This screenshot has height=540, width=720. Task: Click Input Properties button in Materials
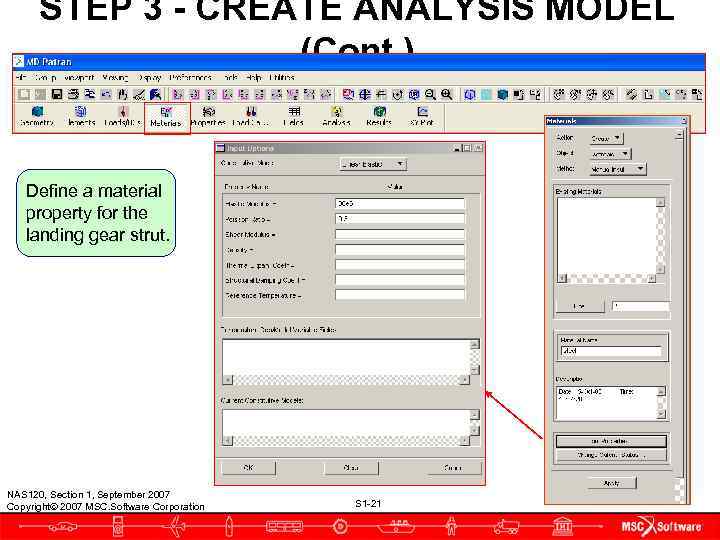coord(611,441)
